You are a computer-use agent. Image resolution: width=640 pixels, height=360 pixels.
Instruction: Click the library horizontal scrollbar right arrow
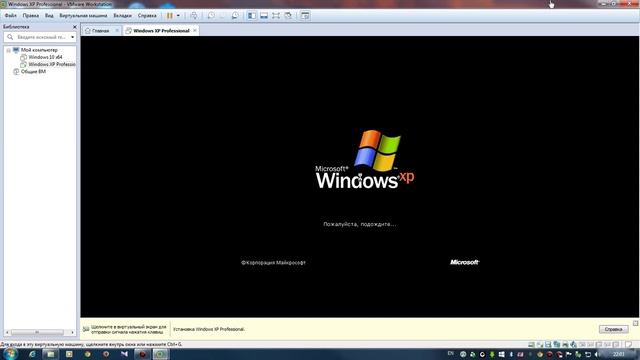[x=72, y=332]
